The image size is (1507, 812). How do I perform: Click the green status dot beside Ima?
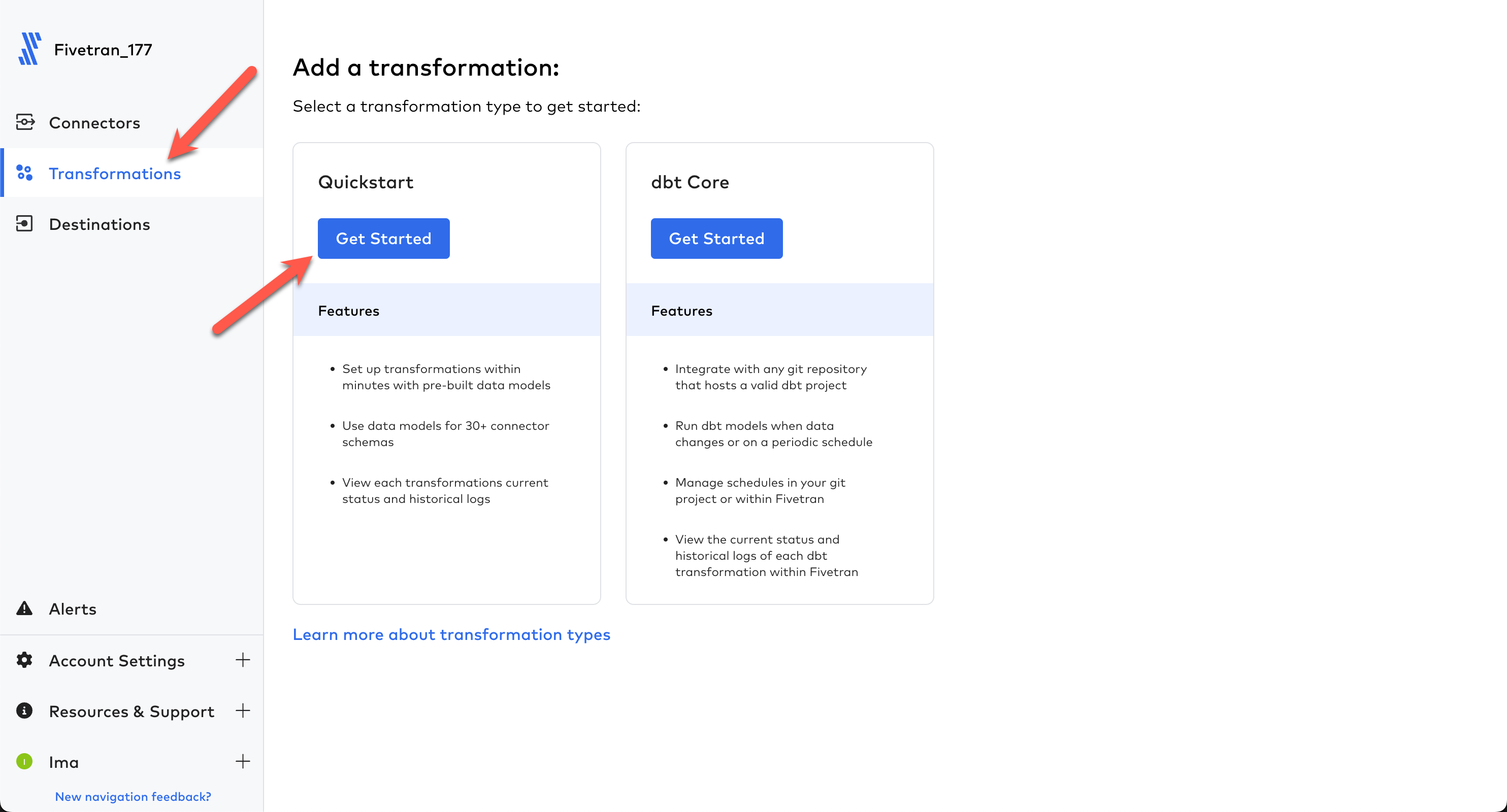pos(24,762)
